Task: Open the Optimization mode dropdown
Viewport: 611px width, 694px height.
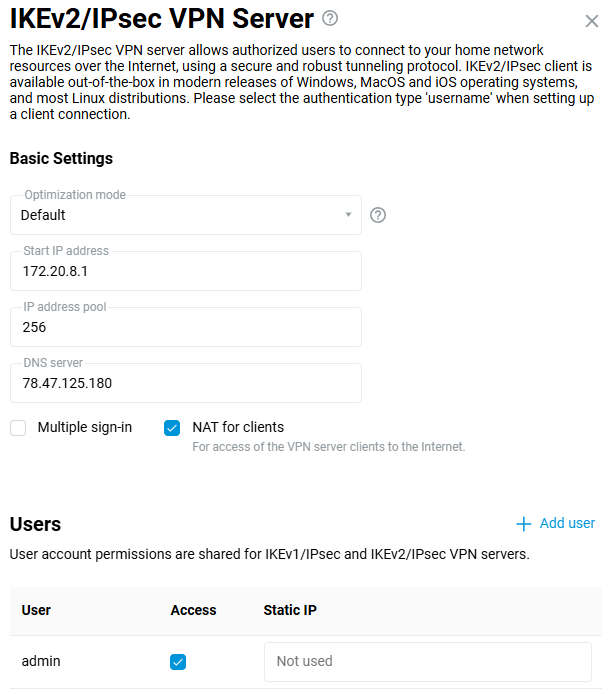Action: [x=185, y=215]
